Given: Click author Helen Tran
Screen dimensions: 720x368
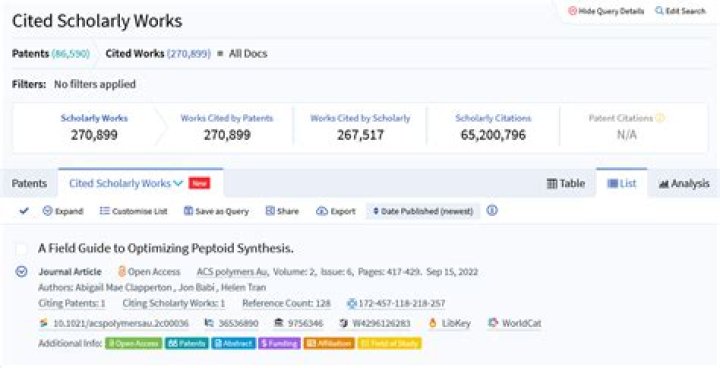Looking at the screenshot, I should [x=243, y=287].
